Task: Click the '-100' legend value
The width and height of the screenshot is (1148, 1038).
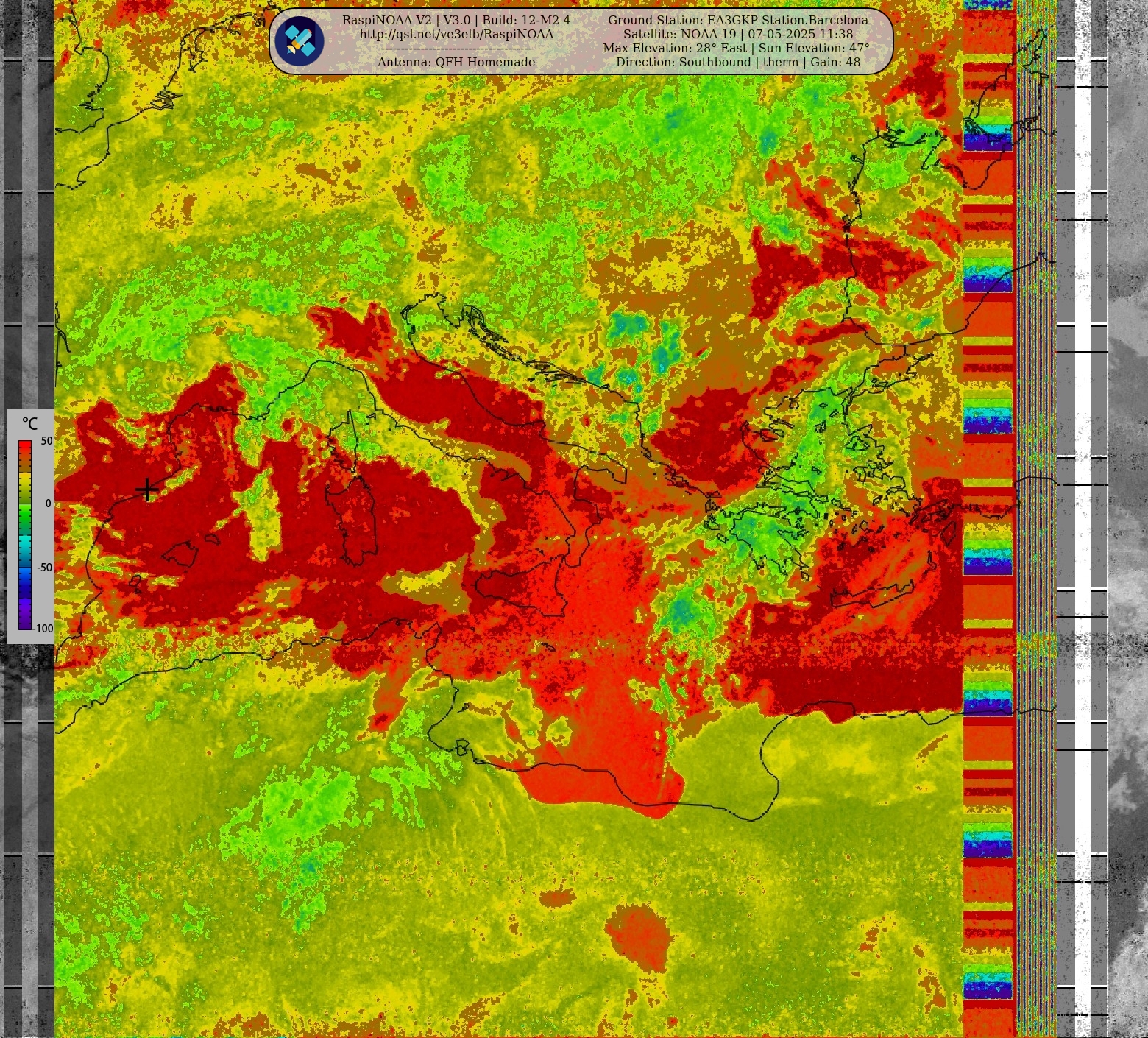Action: (x=43, y=628)
